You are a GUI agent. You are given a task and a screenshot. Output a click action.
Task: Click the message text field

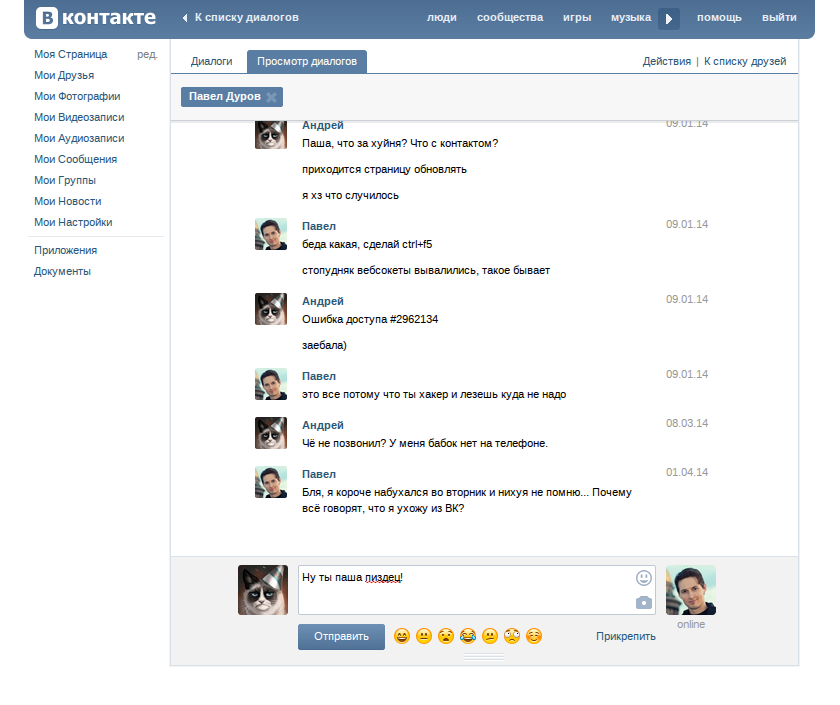(477, 590)
